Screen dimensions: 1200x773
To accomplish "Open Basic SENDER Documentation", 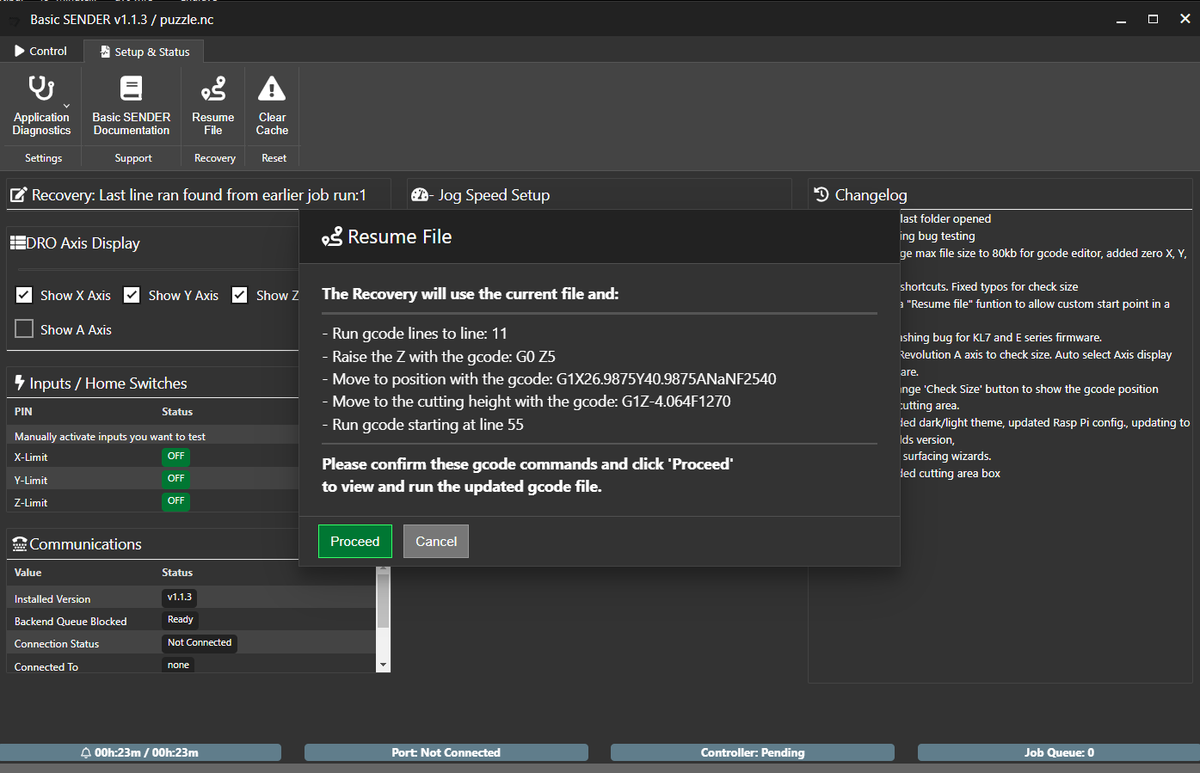I will point(131,88).
